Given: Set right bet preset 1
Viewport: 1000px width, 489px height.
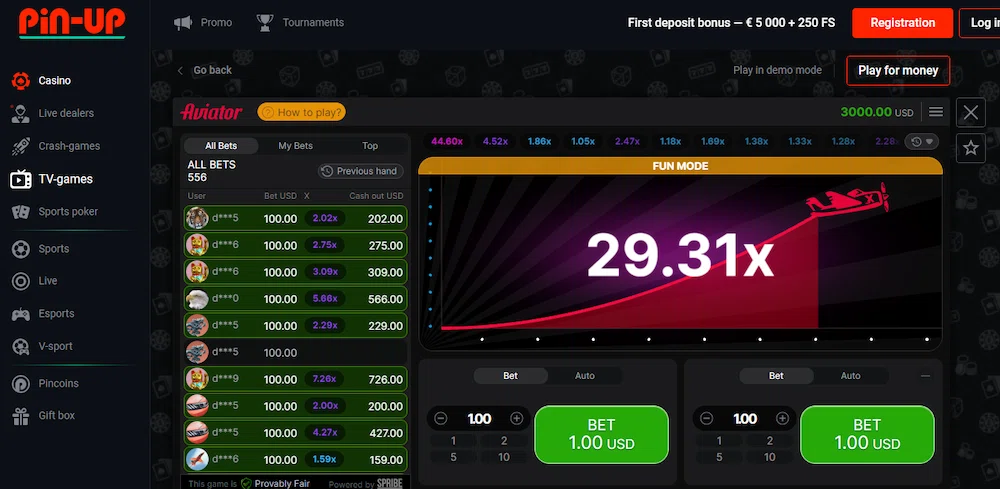Looking at the screenshot, I should coord(719,441).
